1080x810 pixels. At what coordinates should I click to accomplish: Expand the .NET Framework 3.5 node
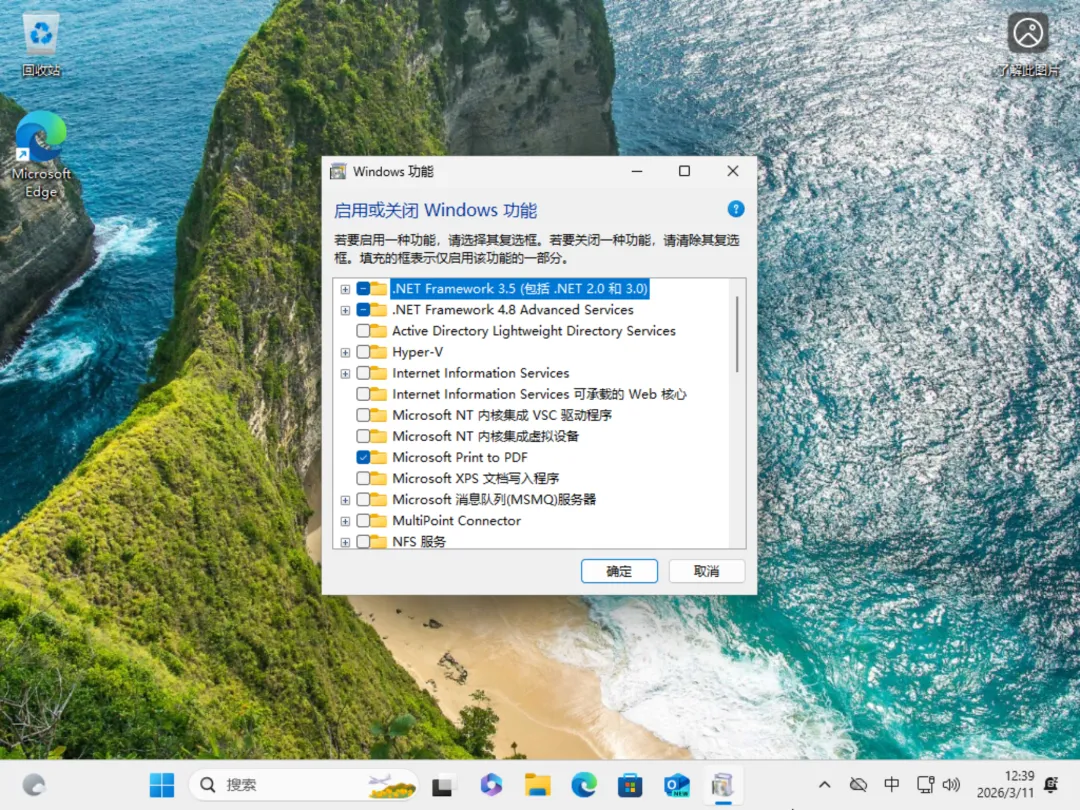coord(345,289)
